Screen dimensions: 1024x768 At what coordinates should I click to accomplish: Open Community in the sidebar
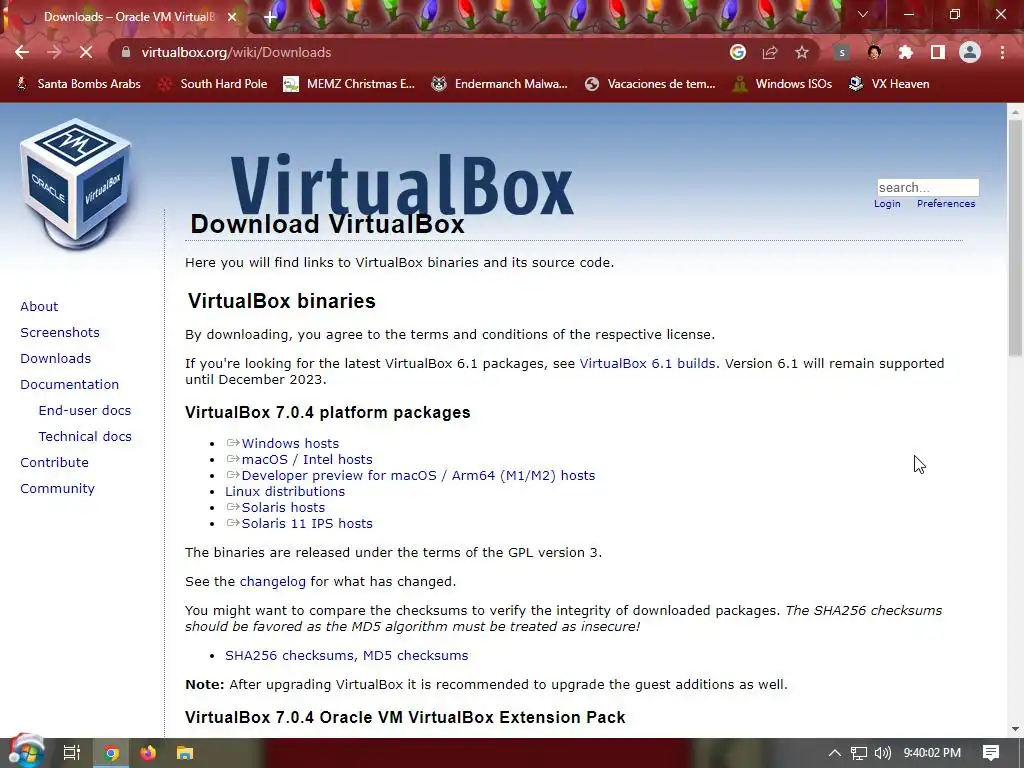(57, 488)
